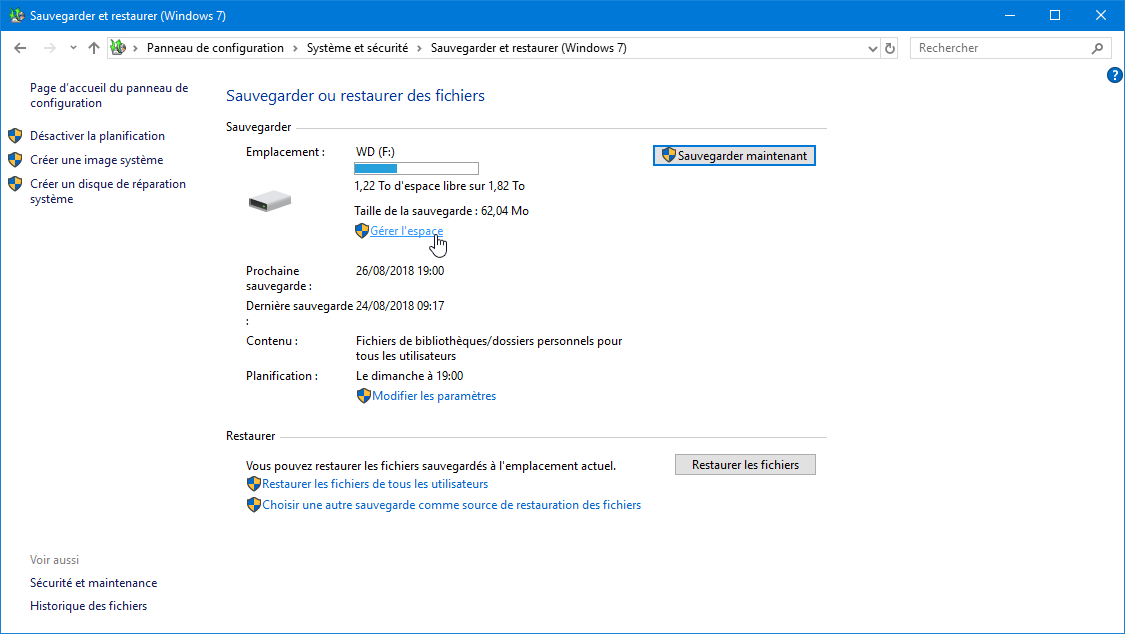Image resolution: width=1125 pixels, height=634 pixels.
Task: Click shield icon beside Choisir une autre sauvegarde
Action: coord(253,505)
